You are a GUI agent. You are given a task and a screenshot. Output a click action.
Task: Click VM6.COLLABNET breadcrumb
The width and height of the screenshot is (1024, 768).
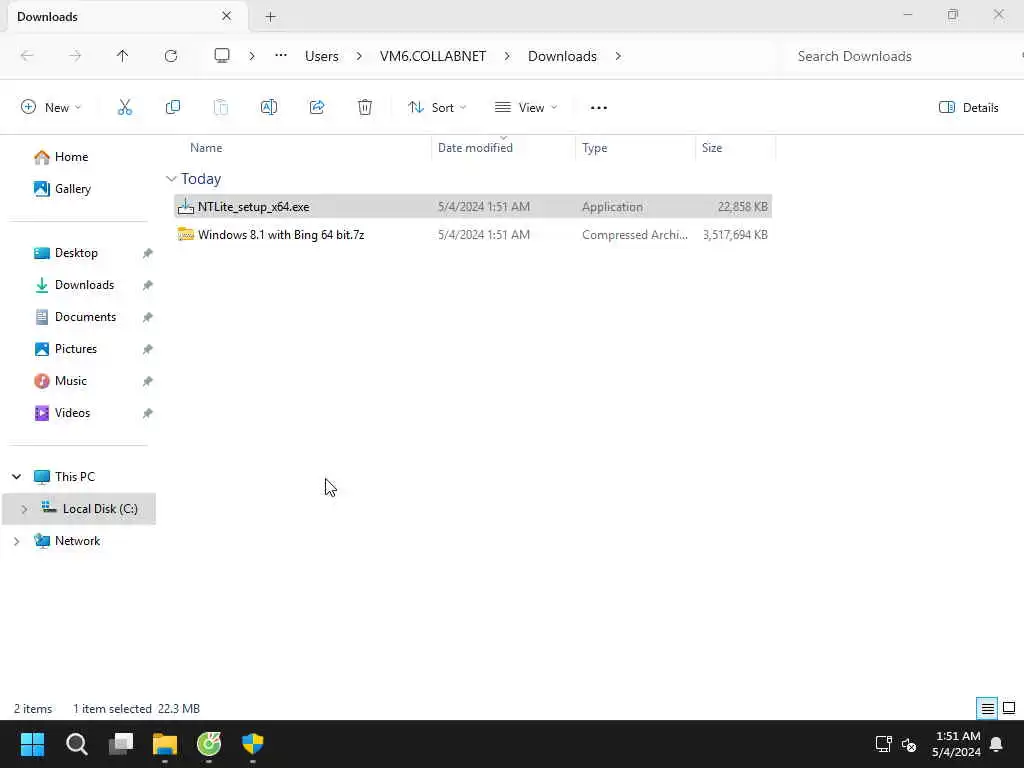[433, 56]
